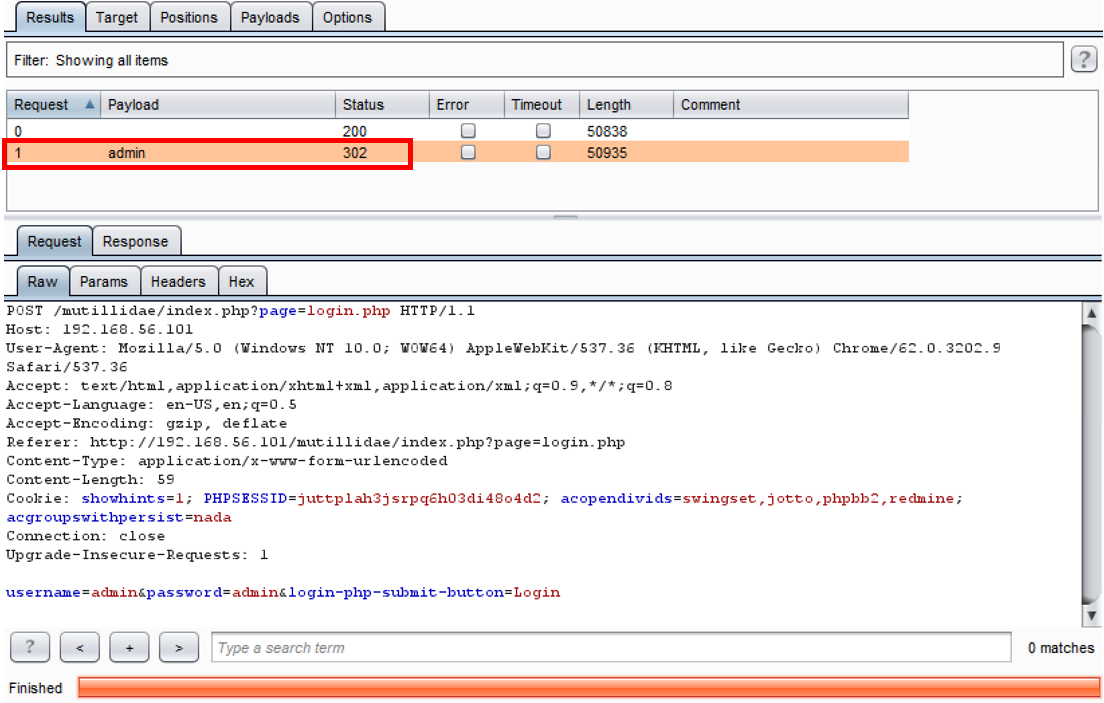This screenshot has width=1104, height=703.
Task: Click the filter help question mark icon
Action: click(1084, 60)
